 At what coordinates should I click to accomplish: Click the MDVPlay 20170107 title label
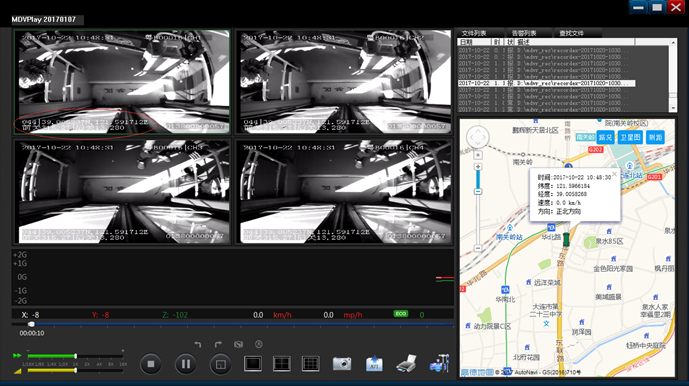click(44, 19)
